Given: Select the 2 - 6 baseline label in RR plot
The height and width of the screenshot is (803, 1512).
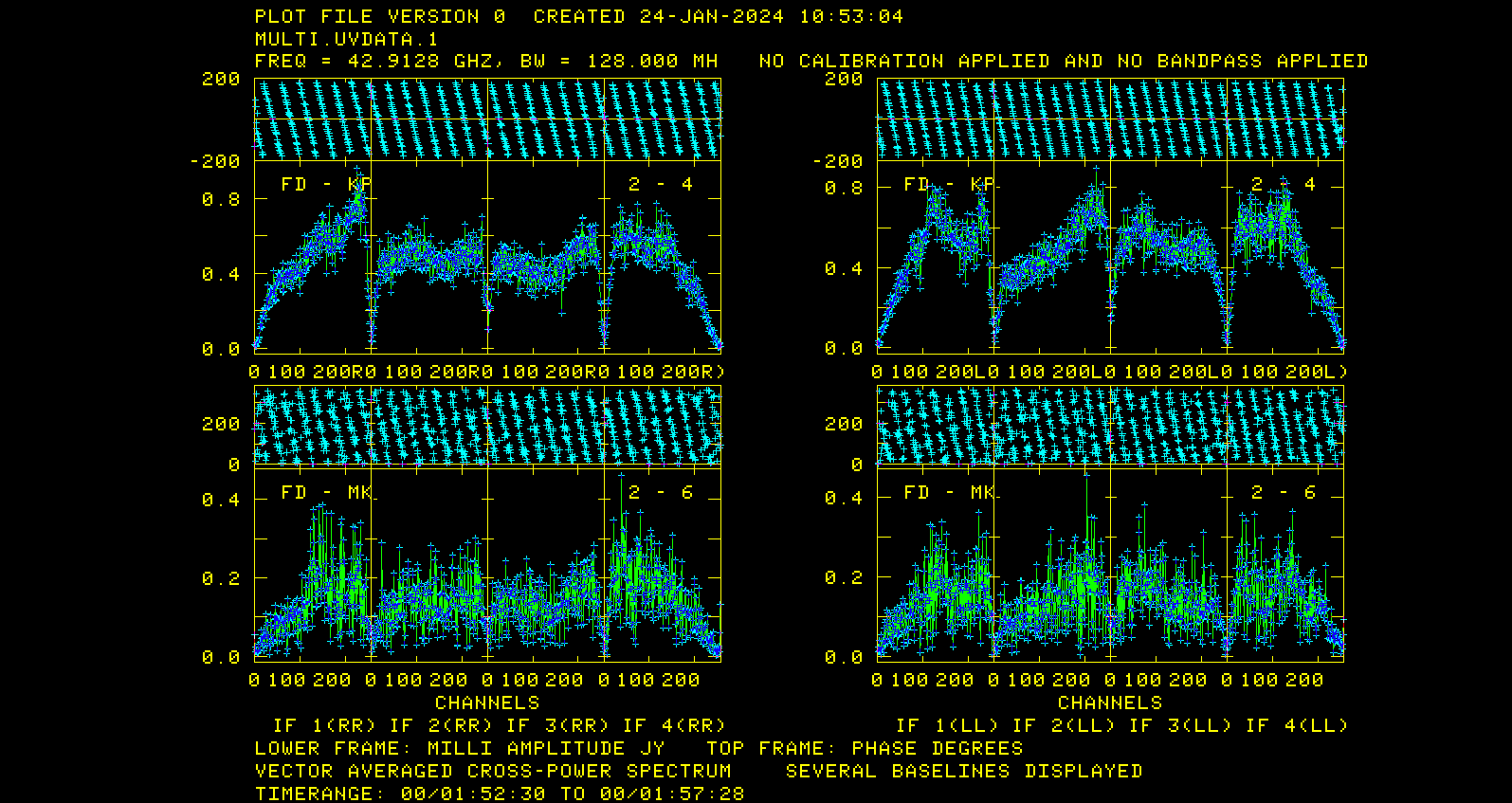Looking at the screenshot, I should (x=661, y=492).
